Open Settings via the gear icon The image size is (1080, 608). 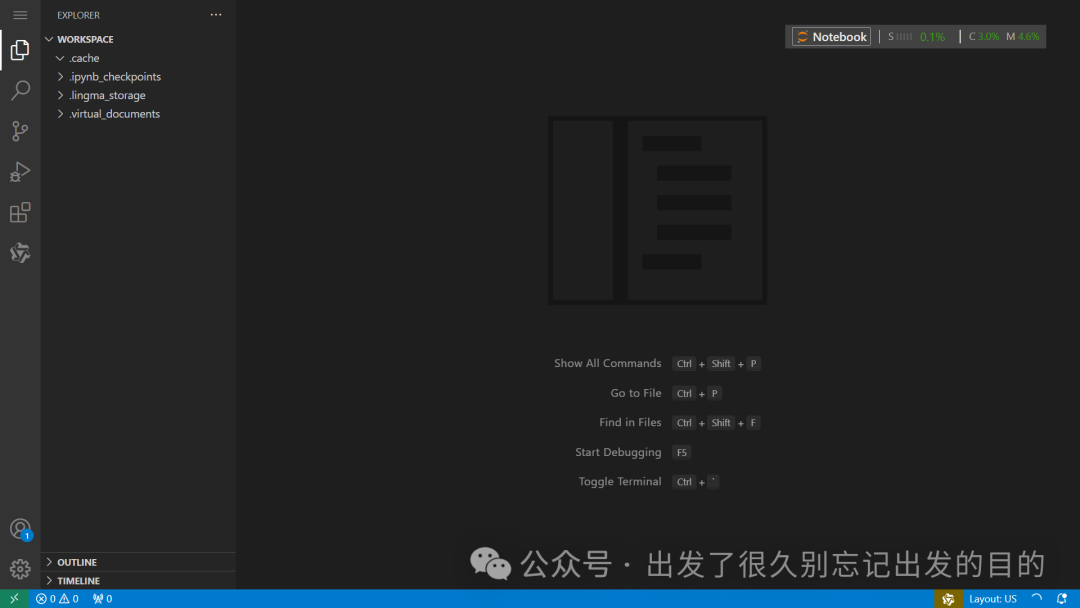[20, 568]
